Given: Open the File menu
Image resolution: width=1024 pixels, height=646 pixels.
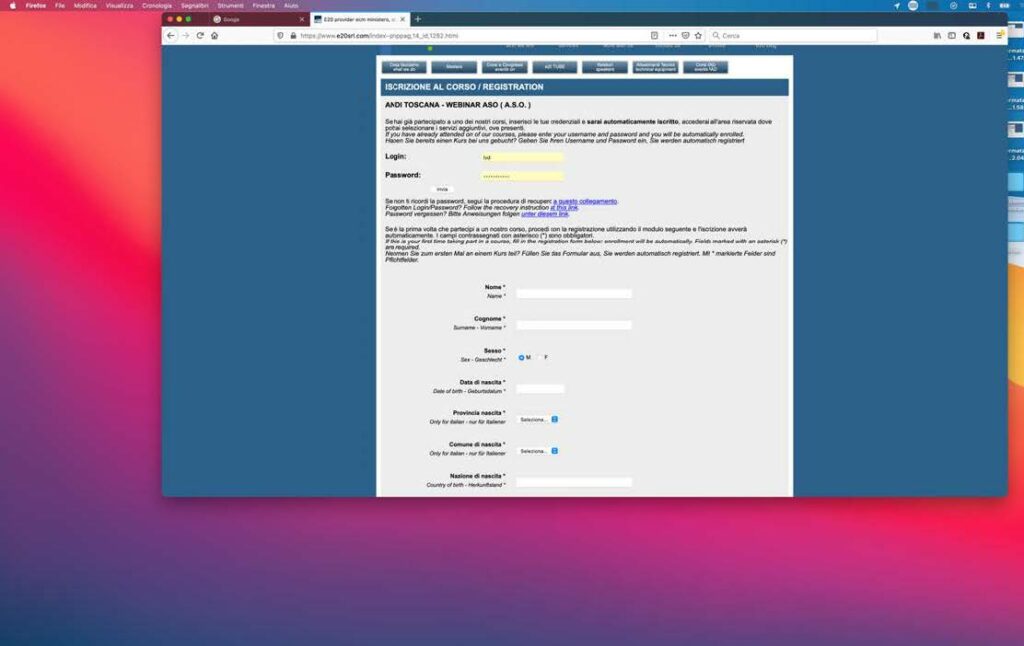Looking at the screenshot, I should pos(60,5).
